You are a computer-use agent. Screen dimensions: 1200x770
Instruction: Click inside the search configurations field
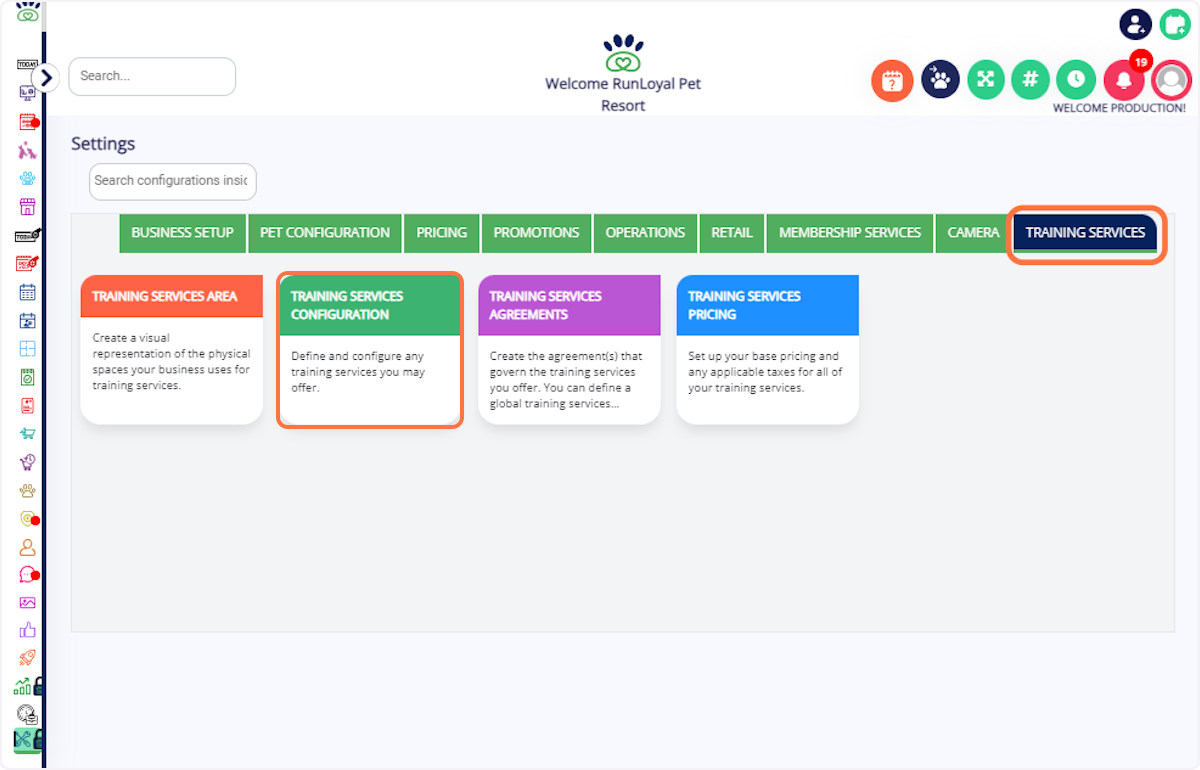172,181
